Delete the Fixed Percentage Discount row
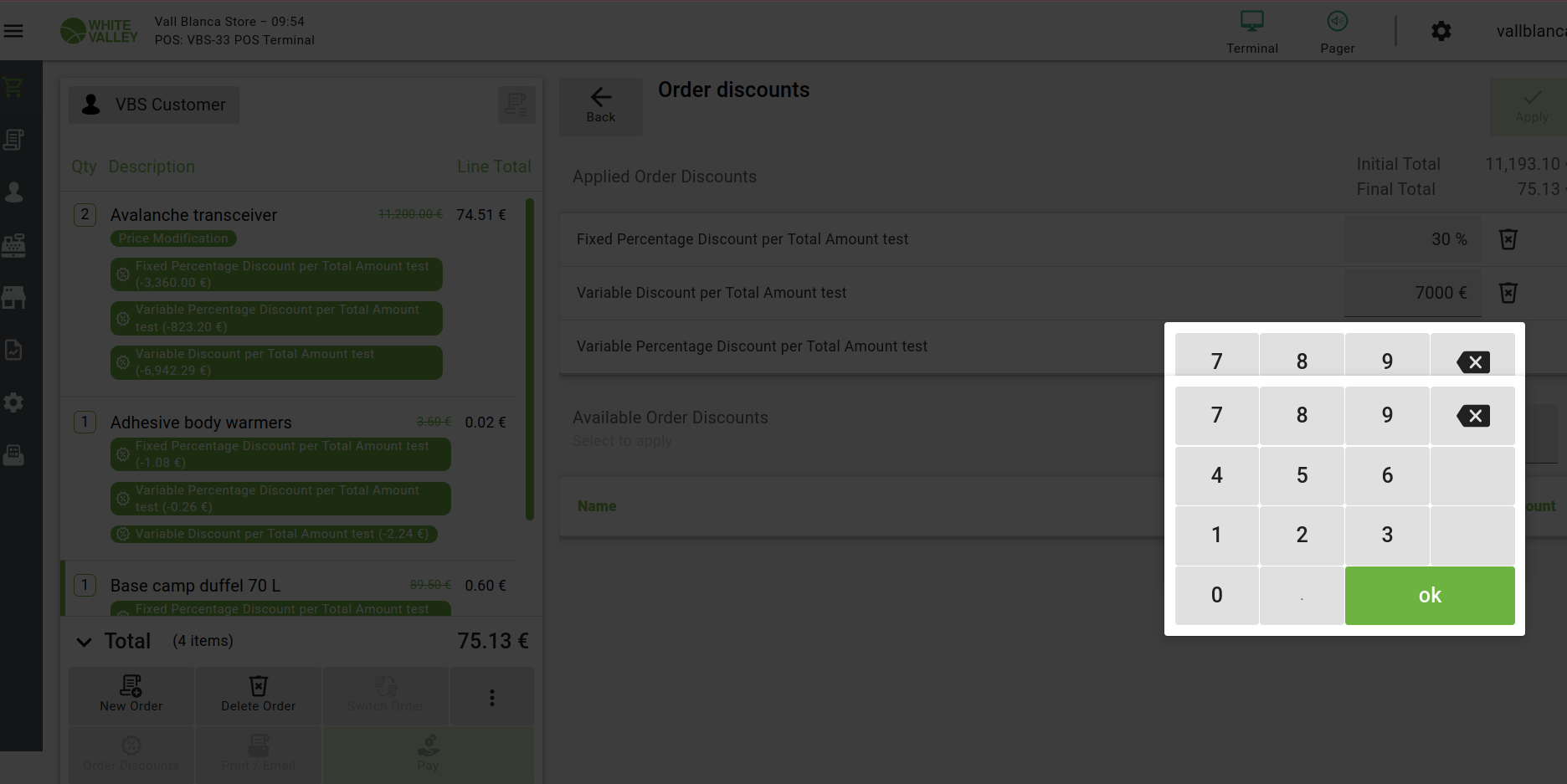The width and height of the screenshot is (1567, 784). tap(1508, 239)
